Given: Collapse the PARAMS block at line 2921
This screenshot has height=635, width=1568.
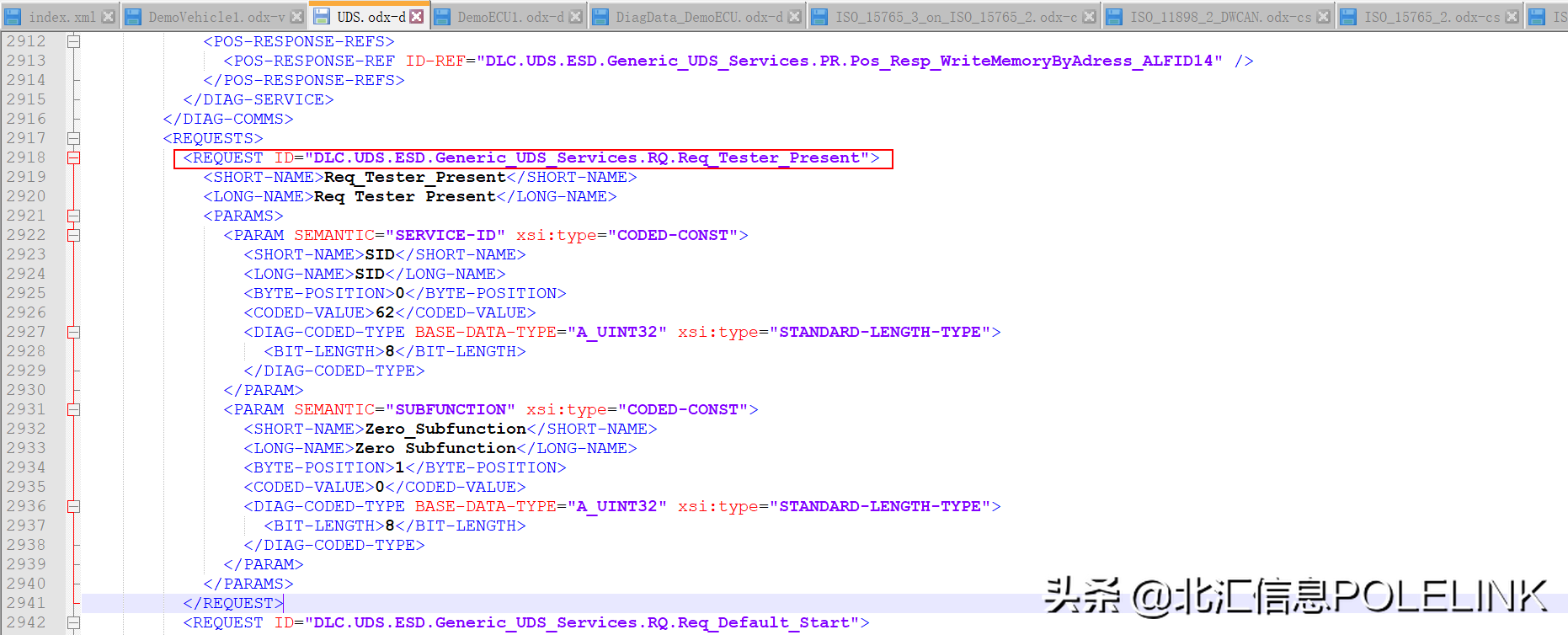Looking at the screenshot, I should (74, 216).
